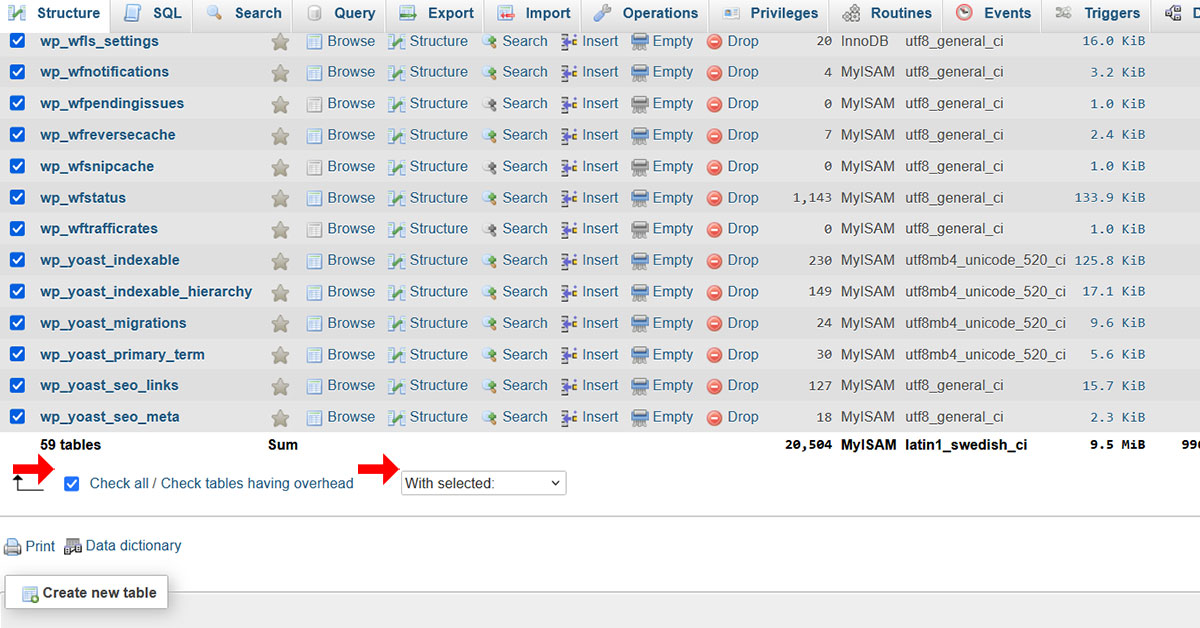The image size is (1200, 628).
Task: Click red Drop icon for wp_yoast_seo_meta
Action: pyautogui.click(x=715, y=418)
